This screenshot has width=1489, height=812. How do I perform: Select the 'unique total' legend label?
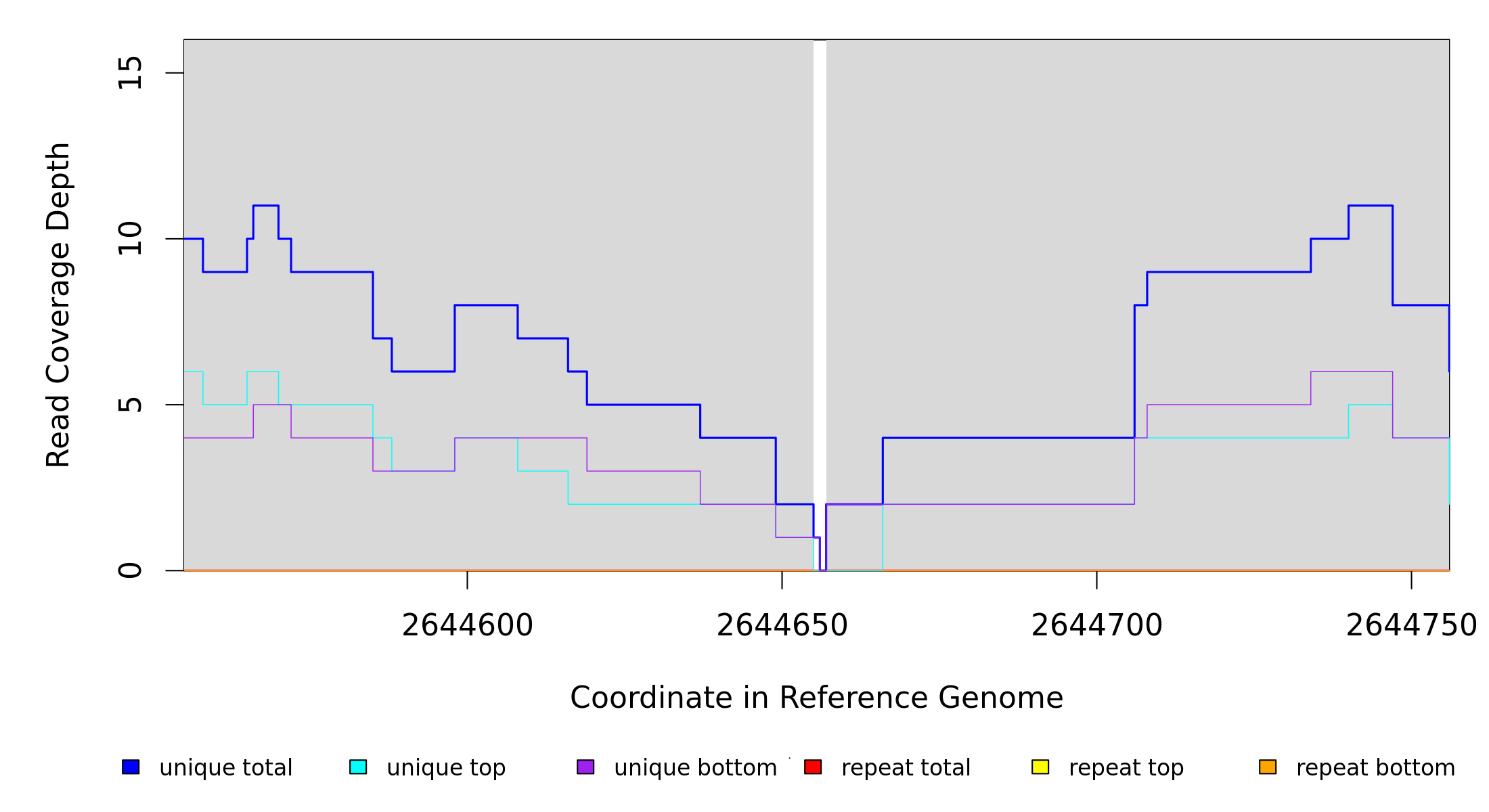click(x=226, y=768)
